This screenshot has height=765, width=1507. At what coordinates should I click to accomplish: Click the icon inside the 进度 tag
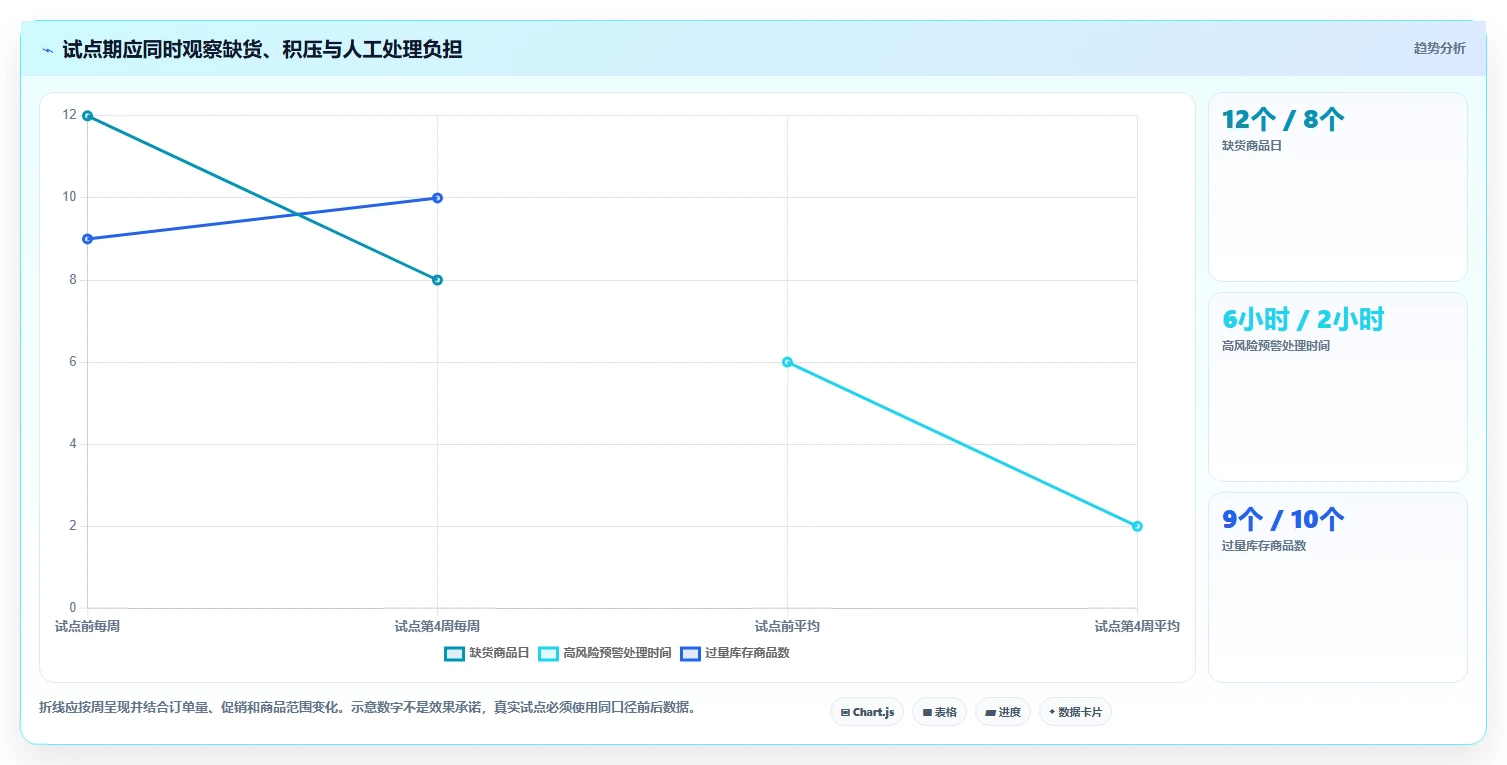(990, 713)
